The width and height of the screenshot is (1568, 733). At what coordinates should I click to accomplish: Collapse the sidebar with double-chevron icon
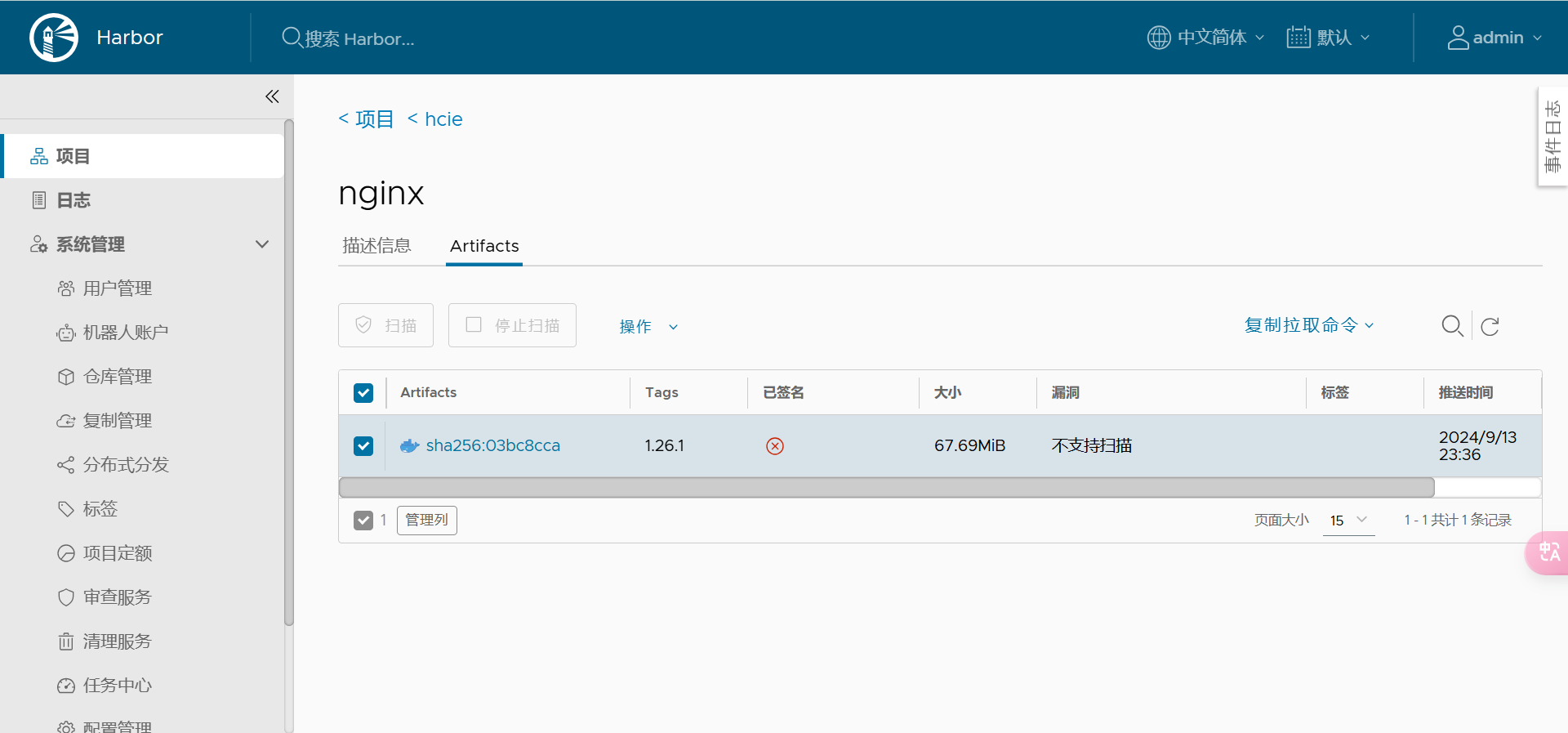tap(272, 96)
